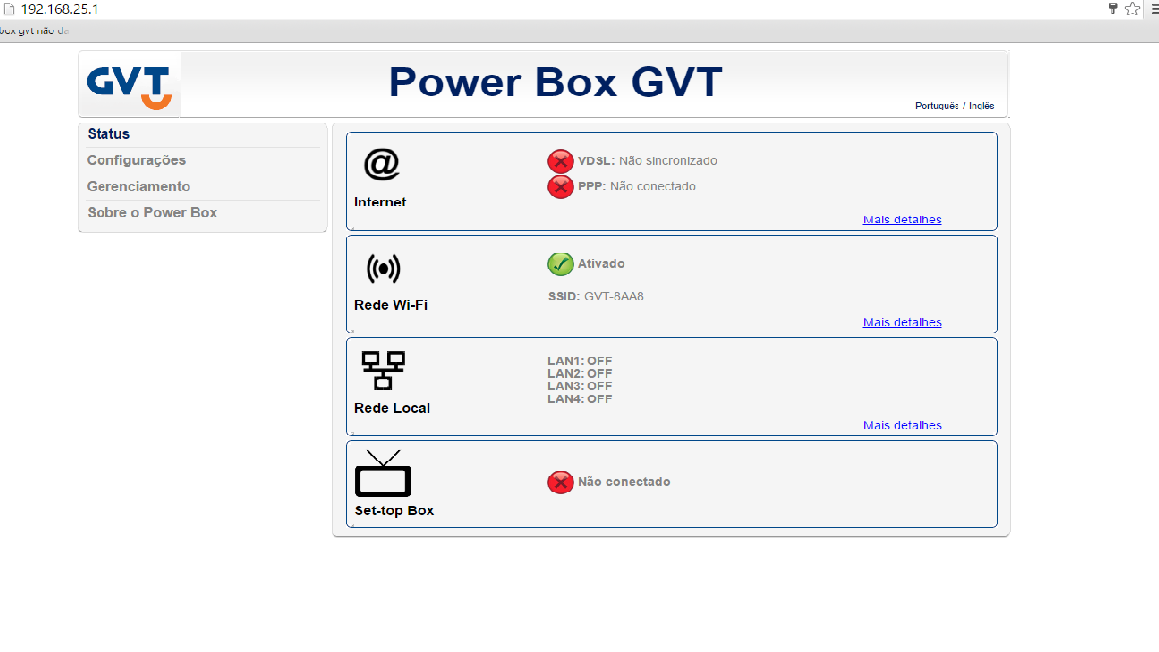This screenshot has width=1159, height=652.
Task: Select the Status menu item
Action: 109,134
